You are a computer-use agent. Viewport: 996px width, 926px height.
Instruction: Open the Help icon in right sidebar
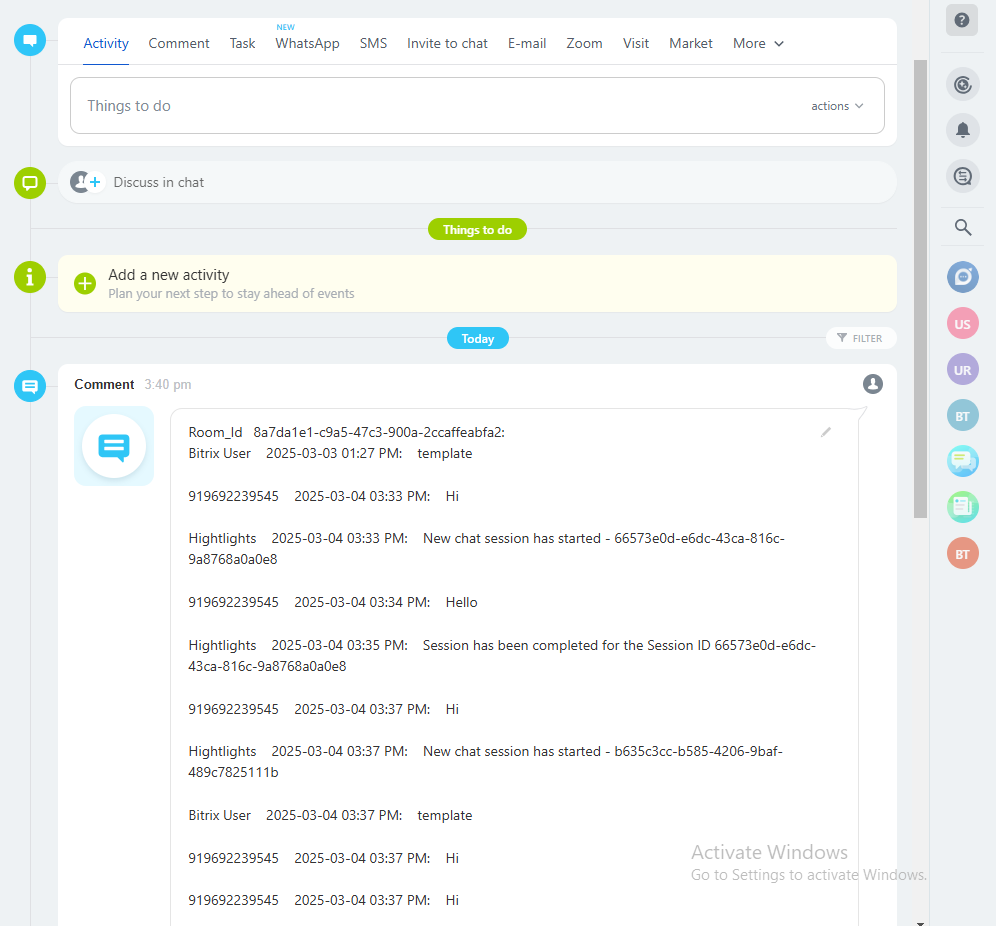pyautogui.click(x=962, y=21)
